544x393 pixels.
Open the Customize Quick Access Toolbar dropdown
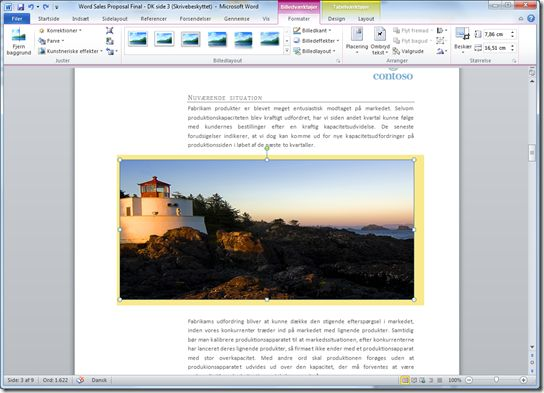coord(57,7)
